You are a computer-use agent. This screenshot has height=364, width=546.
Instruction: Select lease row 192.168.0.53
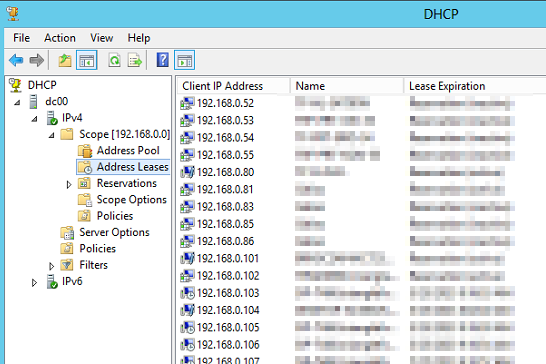[225, 121]
